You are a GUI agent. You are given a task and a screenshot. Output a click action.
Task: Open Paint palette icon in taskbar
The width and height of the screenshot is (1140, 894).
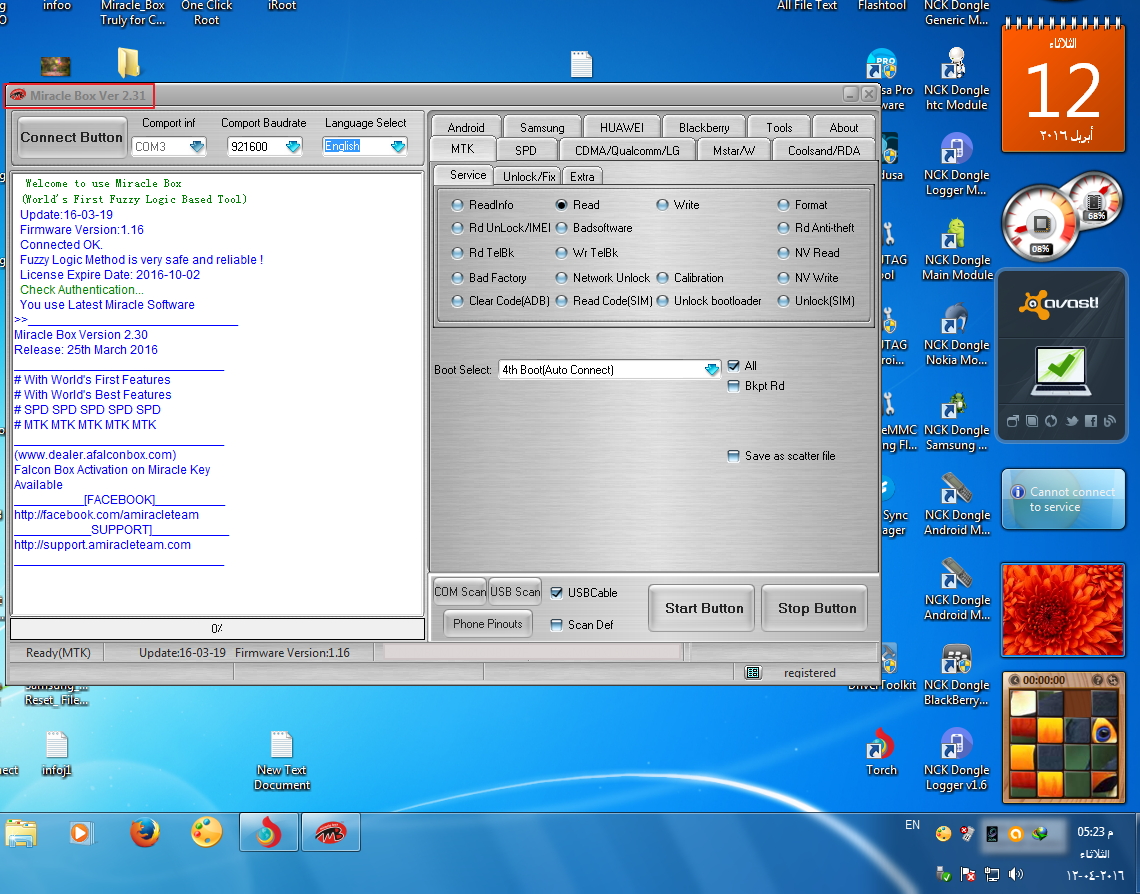tap(206, 833)
